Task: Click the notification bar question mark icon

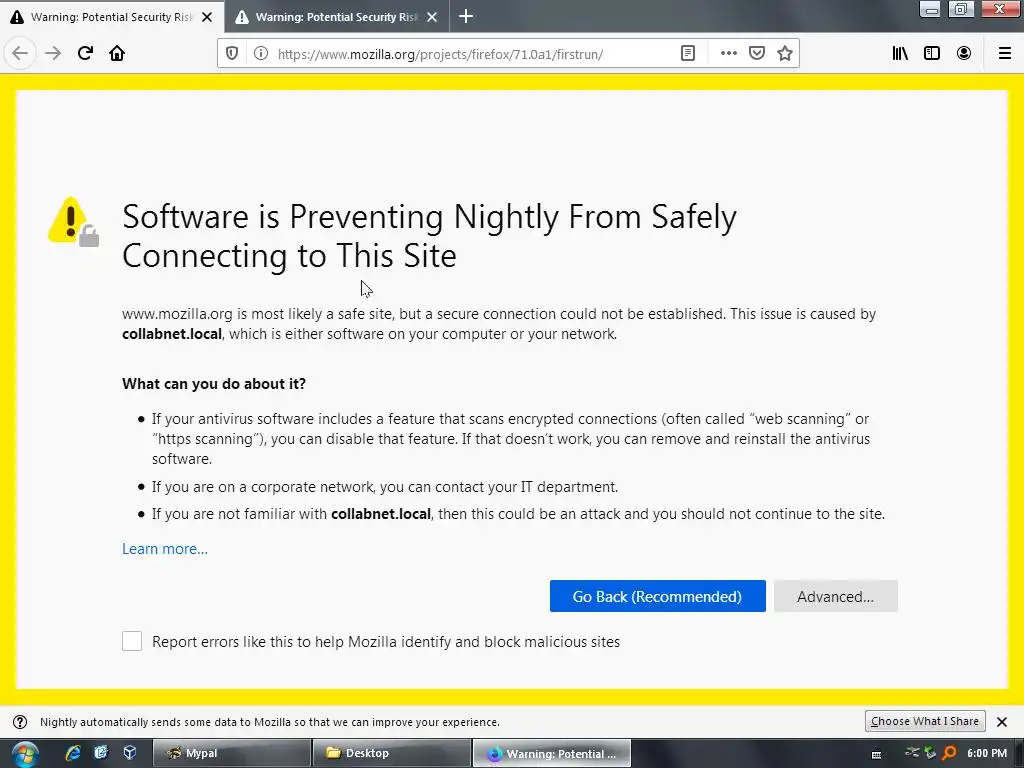Action: (x=20, y=722)
